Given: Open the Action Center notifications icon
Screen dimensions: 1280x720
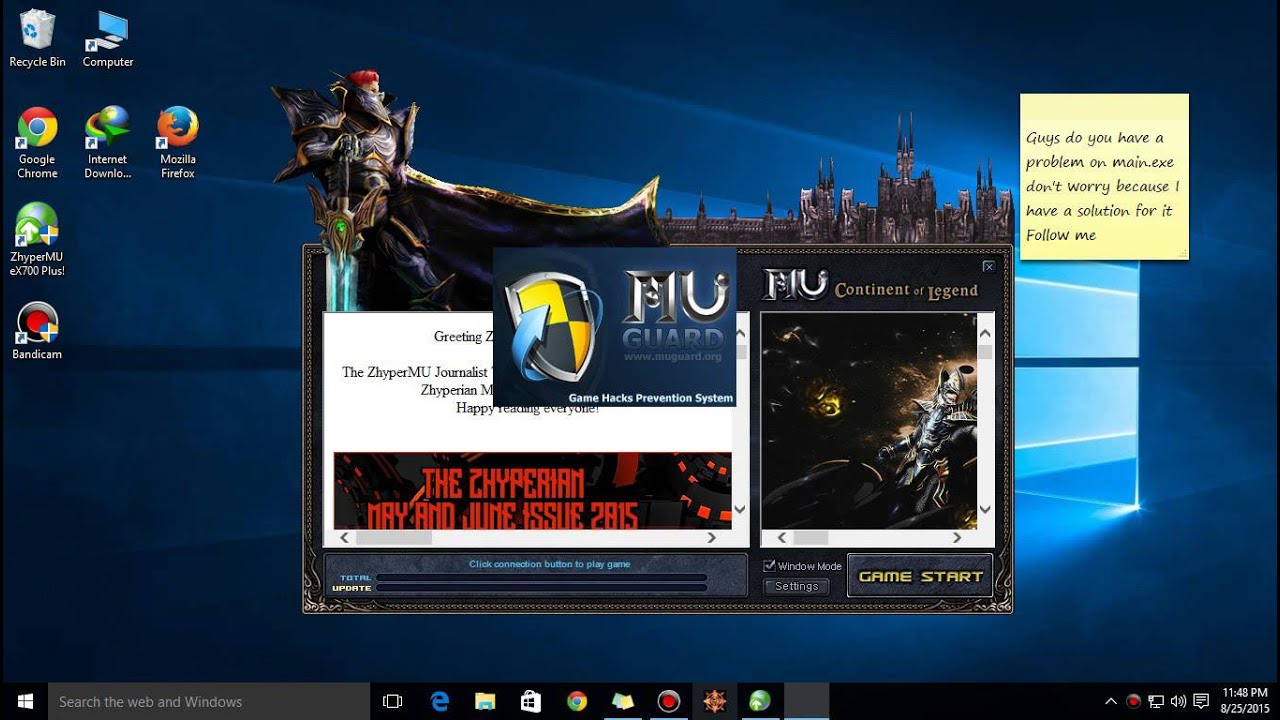Looking at the screenshot, I should point(1201,701).
